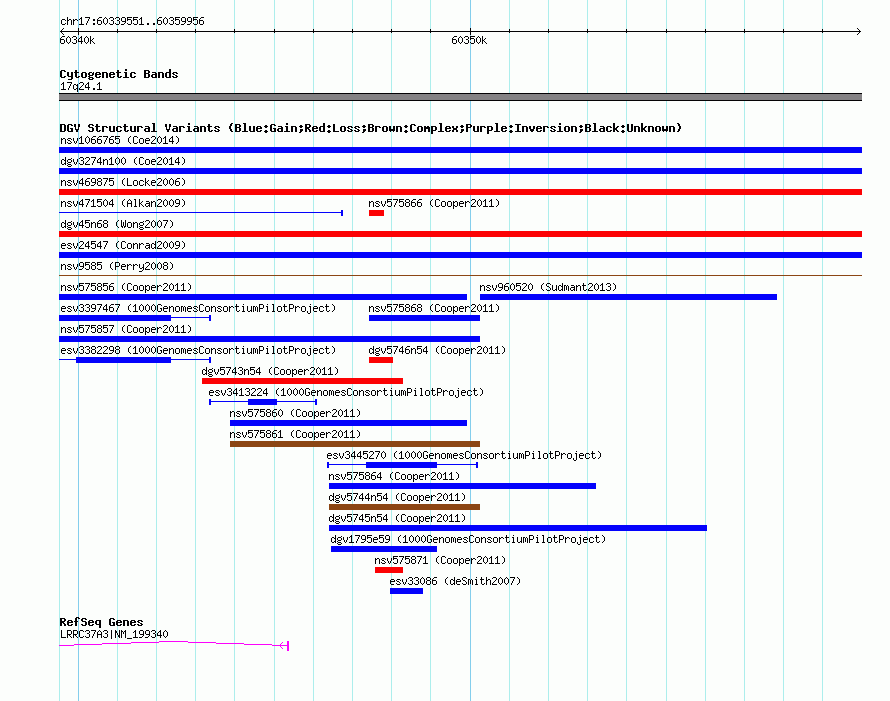
Task: Click the Cytogenetic Bands track title
Action: tap(119, 74)
